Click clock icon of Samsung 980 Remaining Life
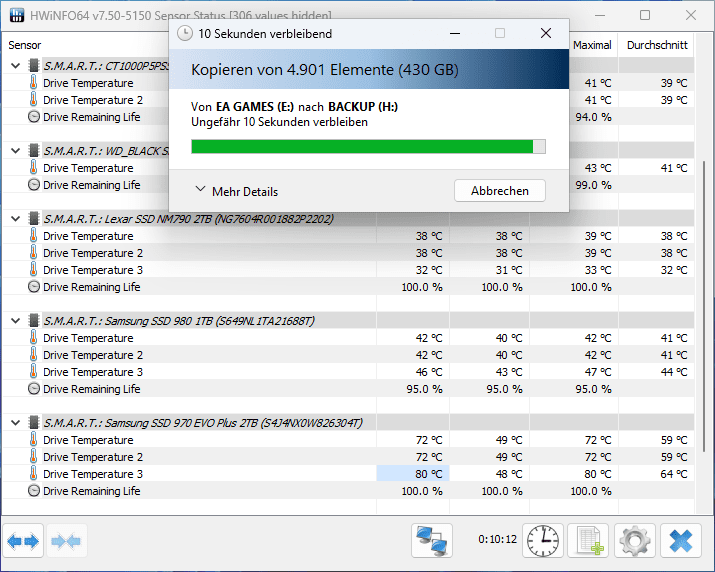This screenshot has width=715, height=572. [x=34, y=389]
